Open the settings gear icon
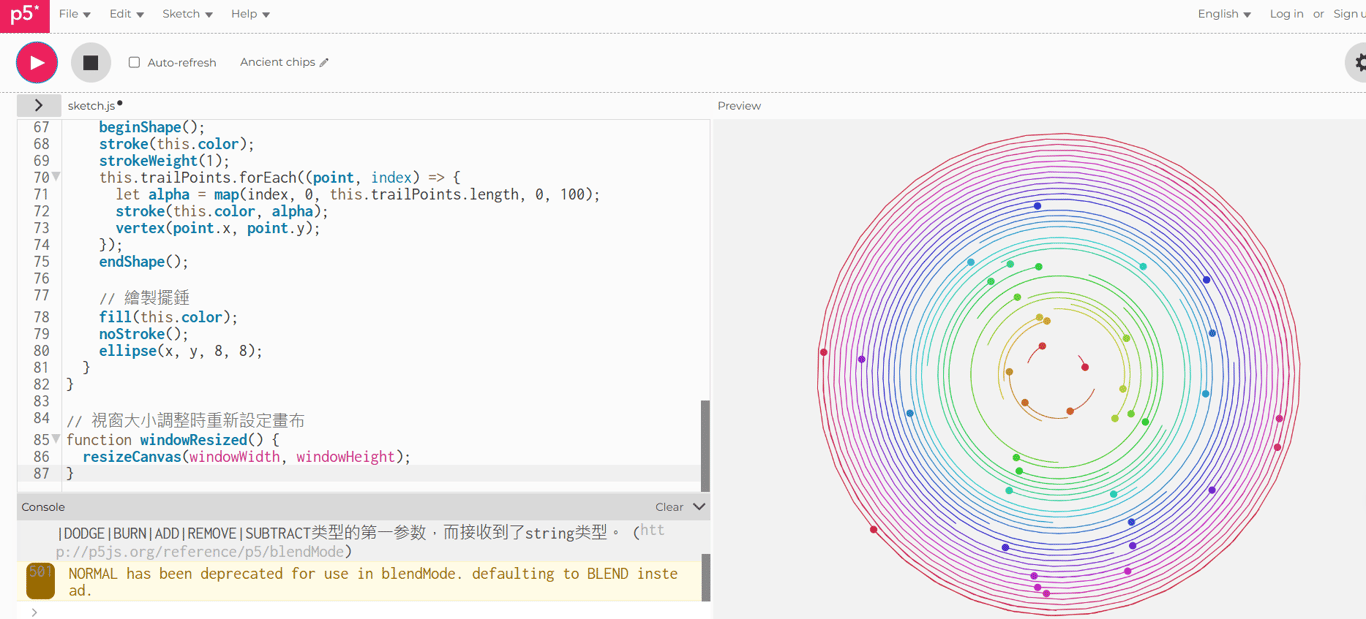Image resolution: width=1366 pixels, height=619 pixels. point(1358,63)
